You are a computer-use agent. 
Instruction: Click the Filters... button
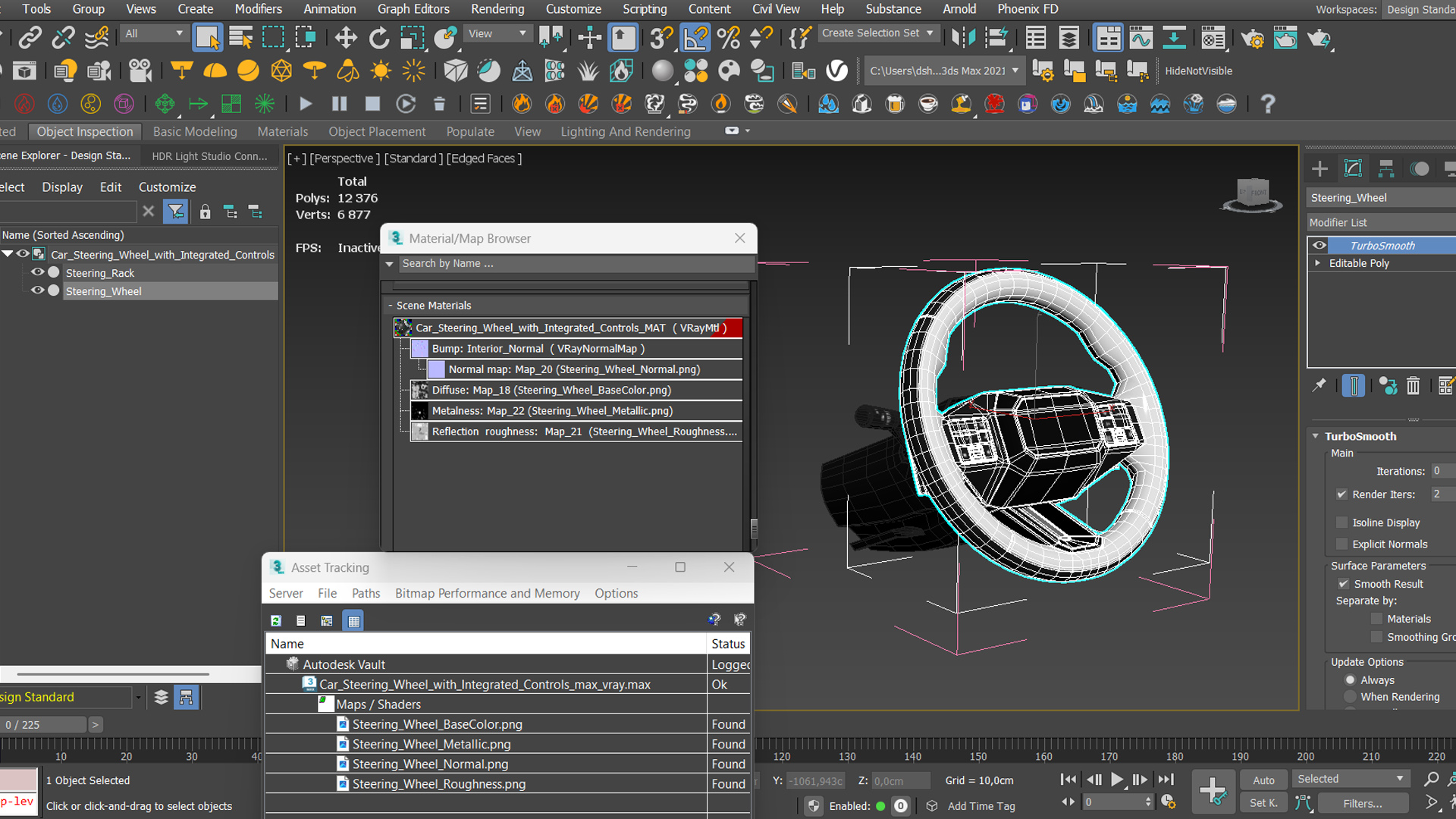pos(1363,803)
